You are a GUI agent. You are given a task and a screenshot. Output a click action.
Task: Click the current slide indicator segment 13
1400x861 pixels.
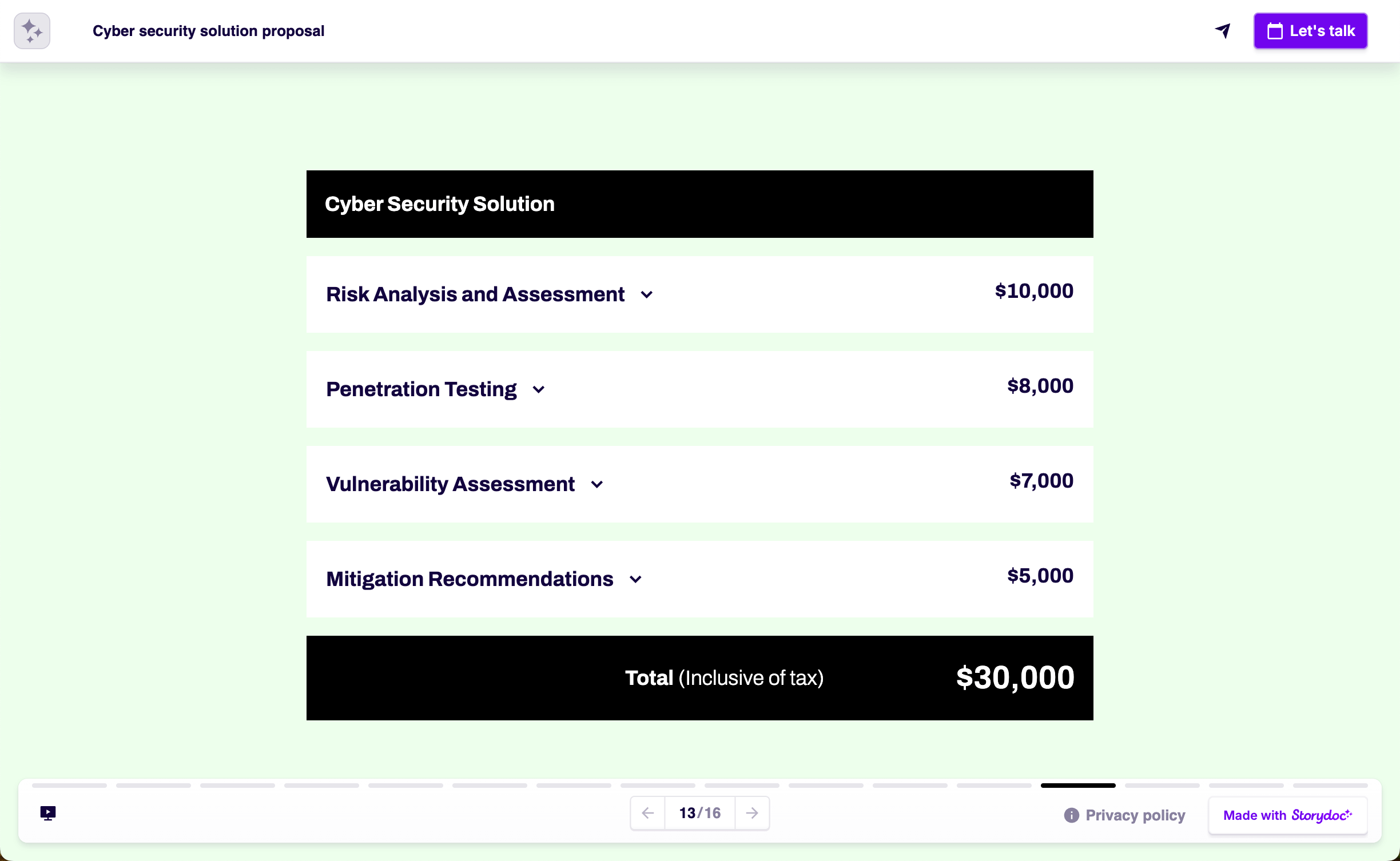[1079, 785]
